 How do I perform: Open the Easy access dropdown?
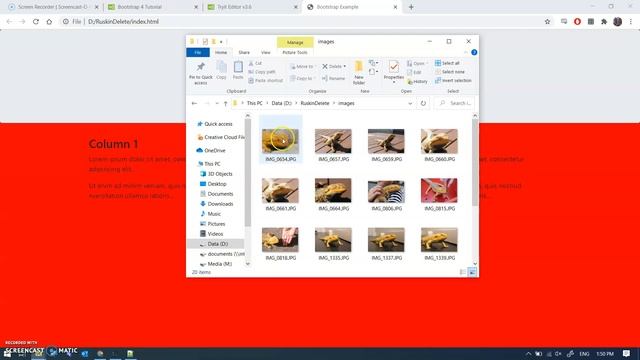click(373, 72)
